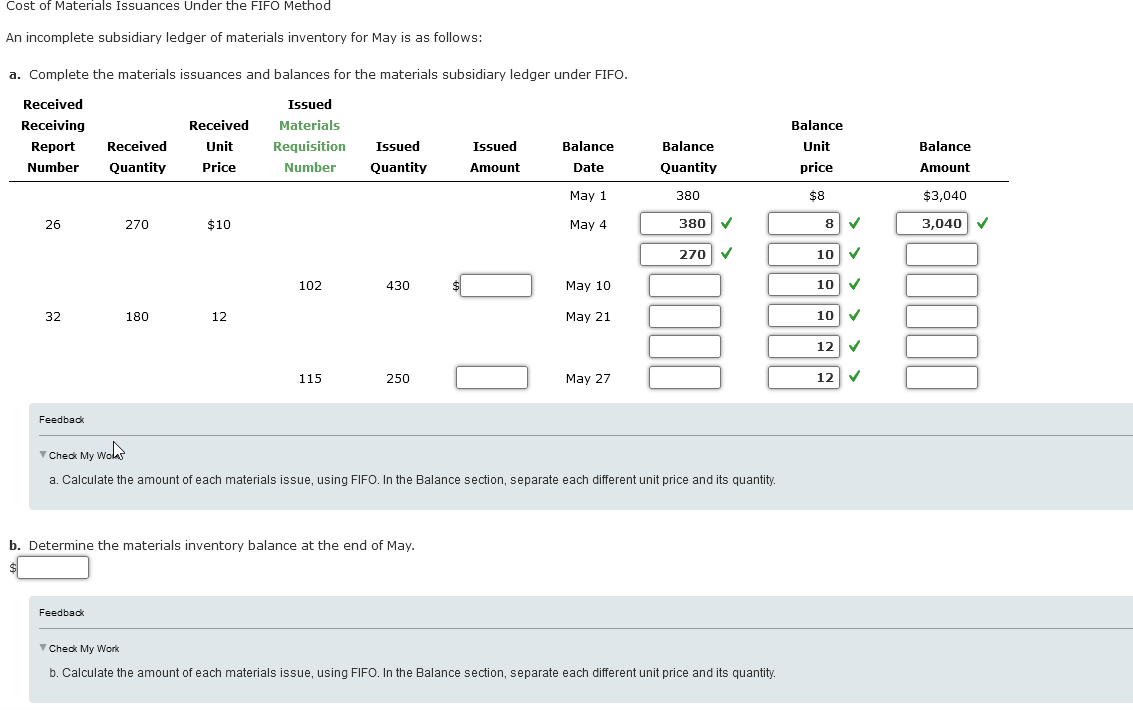Click part b ending inventory balance field
This screenshot has width=1133, height=710.
[x=53, y=568]
